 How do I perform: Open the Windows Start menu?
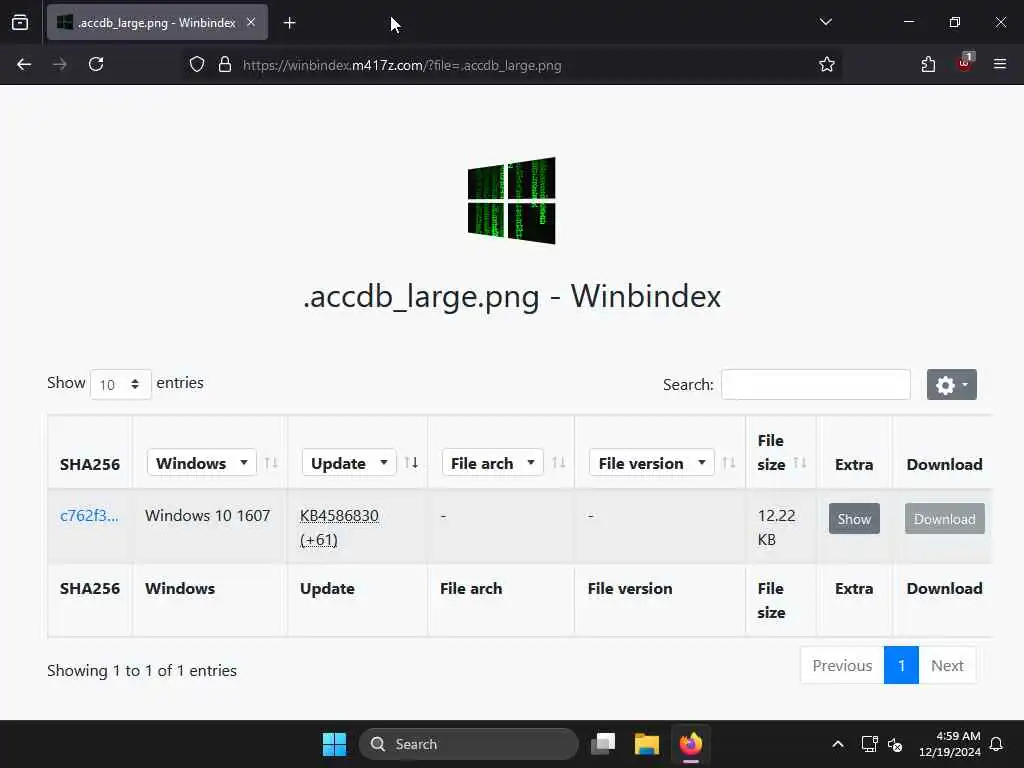pyautogui.click(x=334, y=744)
